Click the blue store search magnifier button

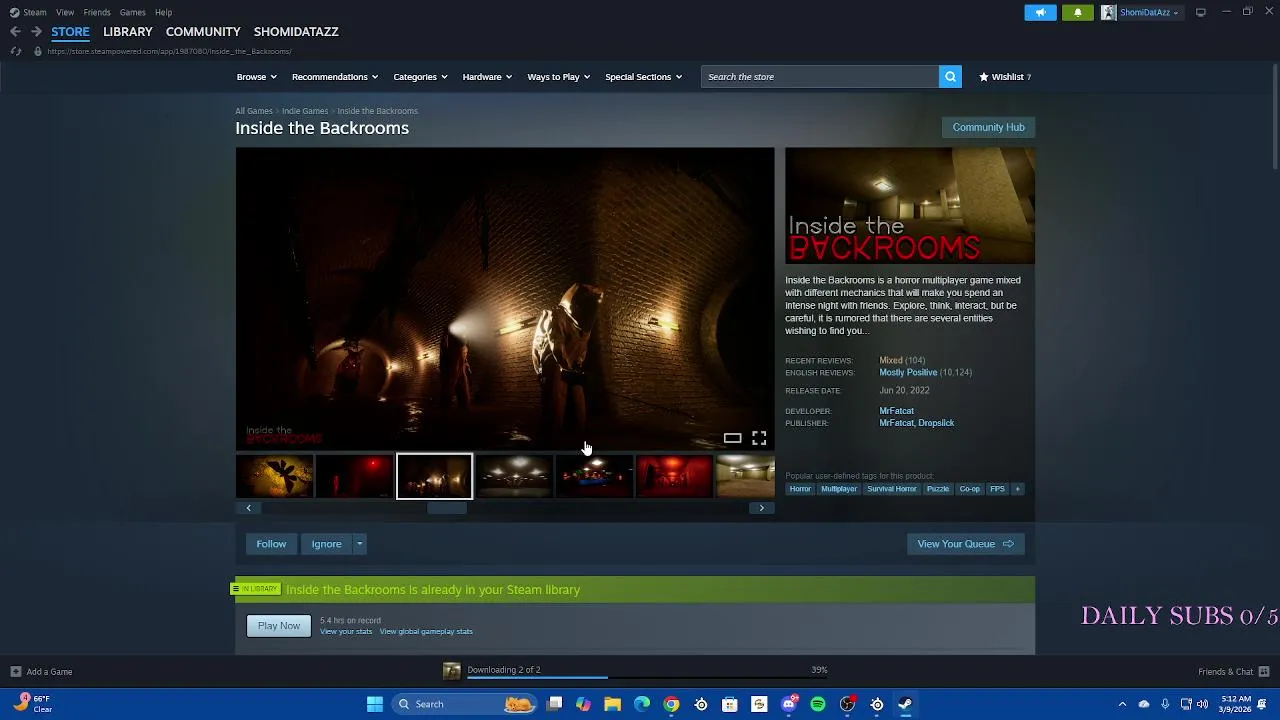click(x=950, y=77)
